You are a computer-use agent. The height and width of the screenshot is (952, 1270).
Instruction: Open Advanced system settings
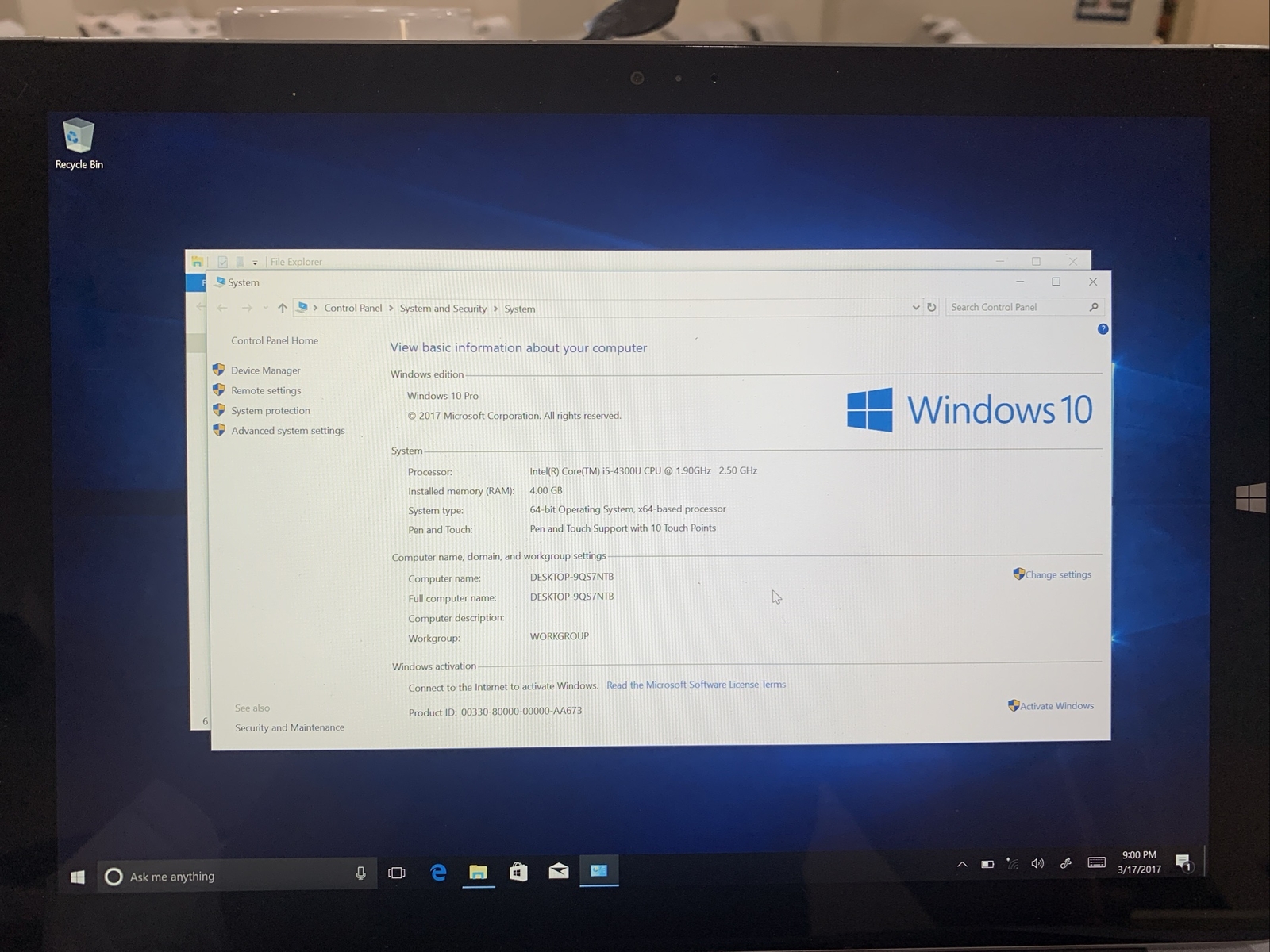(x=288, y=430)
